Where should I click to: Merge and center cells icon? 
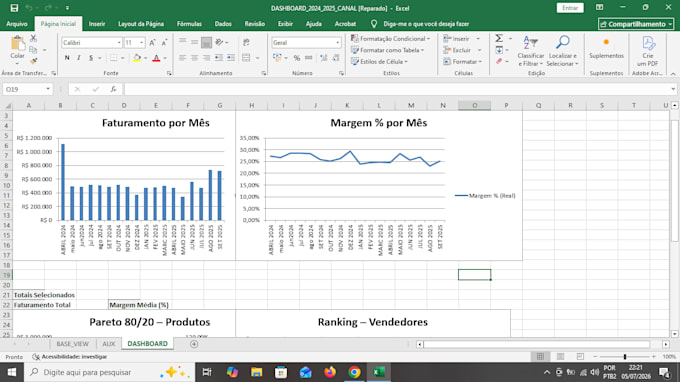click(246, 58)
